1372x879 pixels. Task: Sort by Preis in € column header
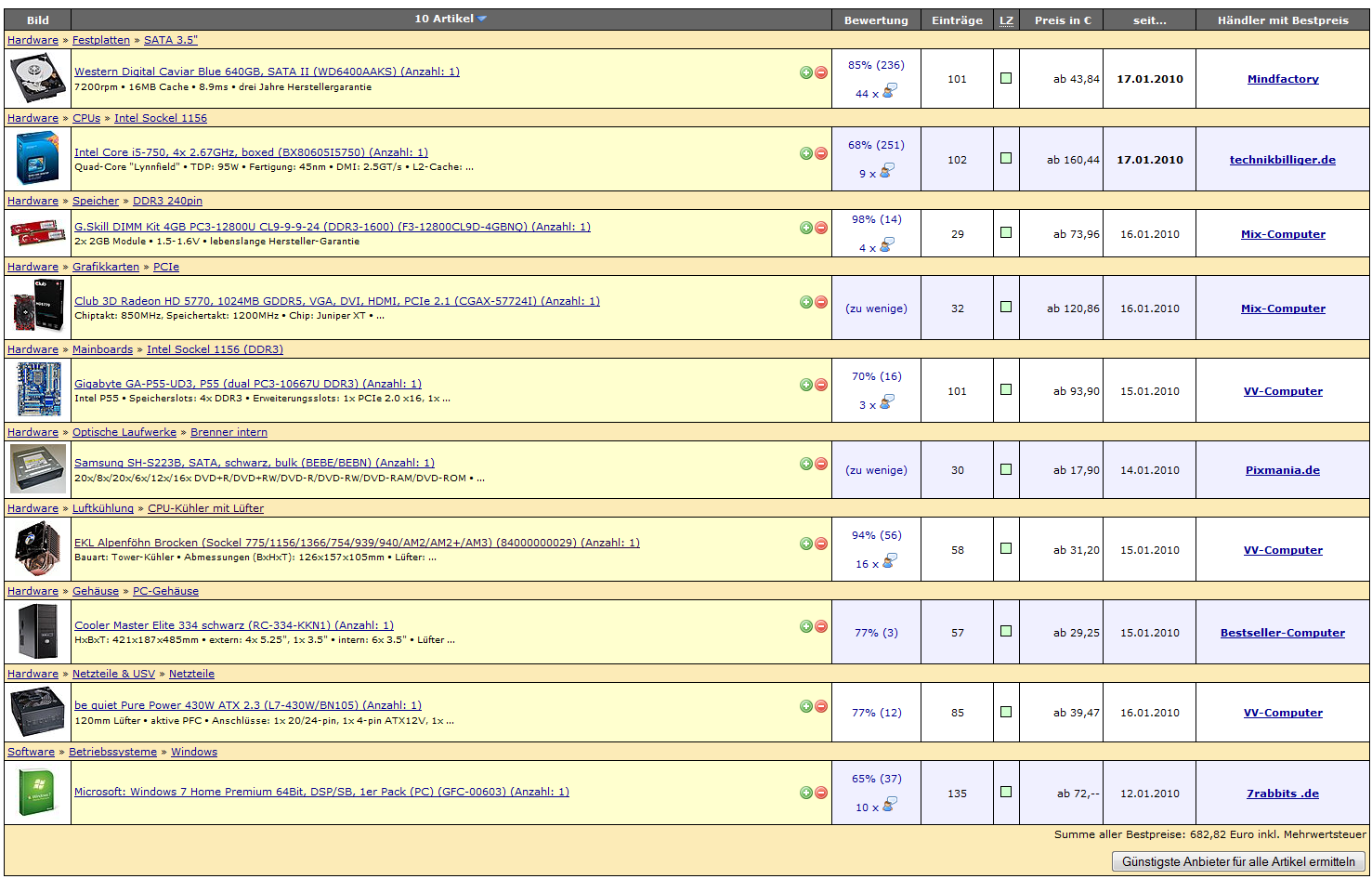pos(1063,20)
